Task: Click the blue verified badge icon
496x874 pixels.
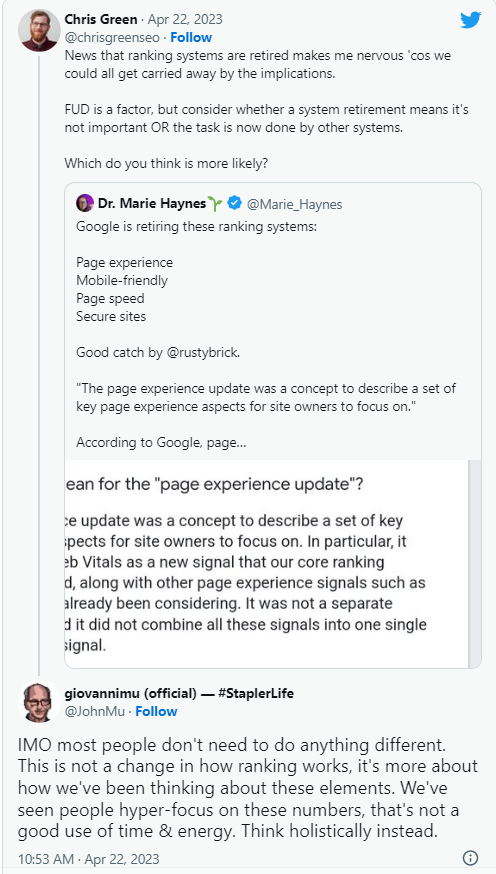Action: click(235, 203)
